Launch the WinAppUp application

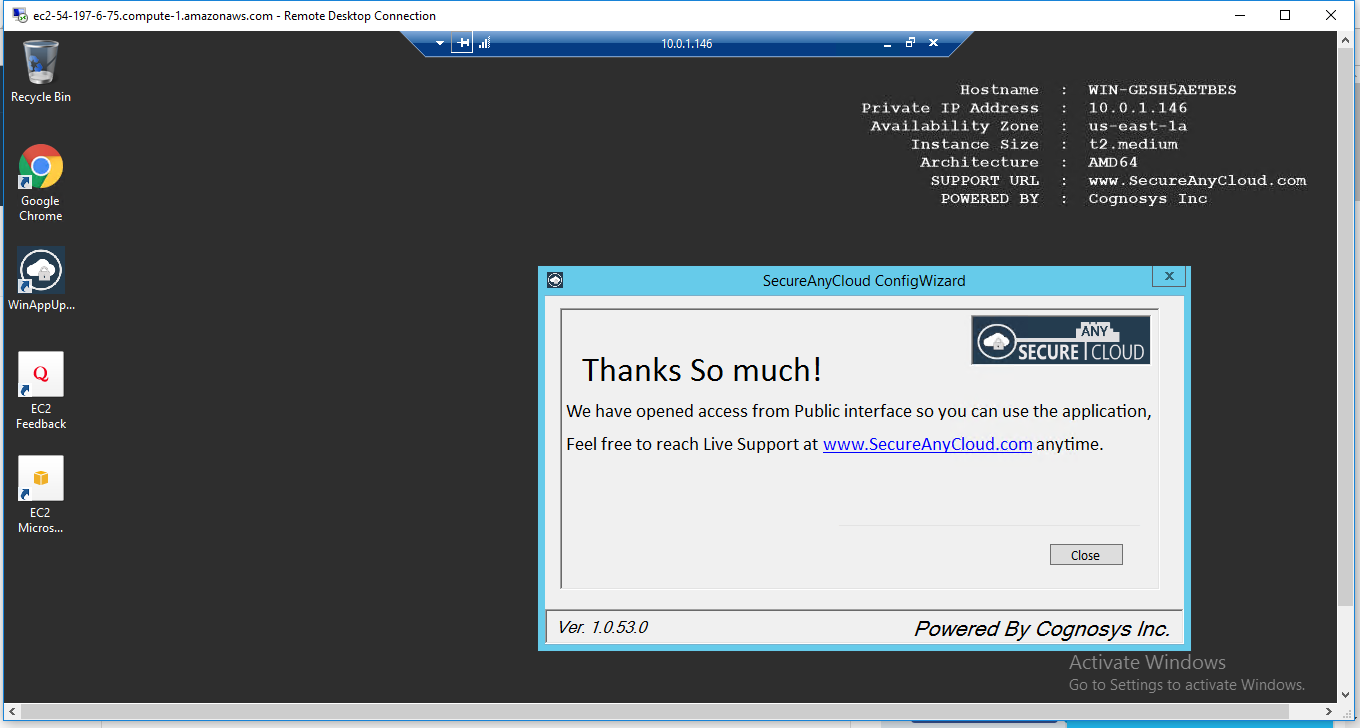[40, 270]
